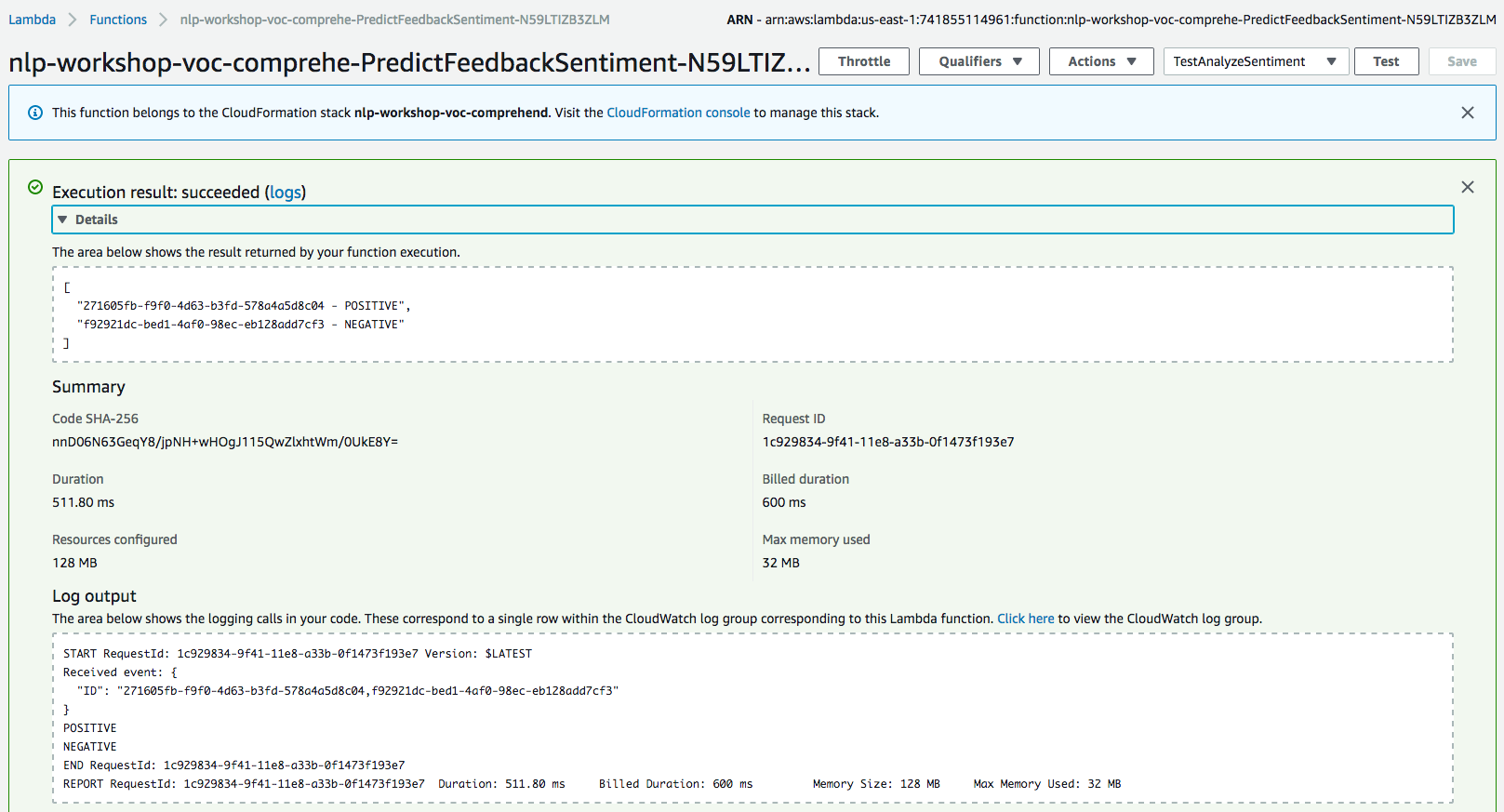Click the Max memory used value 32 MB
This screenshot has width=1504, height=812.
tap(781, 563)
